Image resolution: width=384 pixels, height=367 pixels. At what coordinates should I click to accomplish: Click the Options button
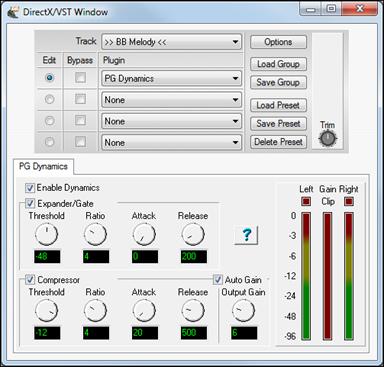278,42
